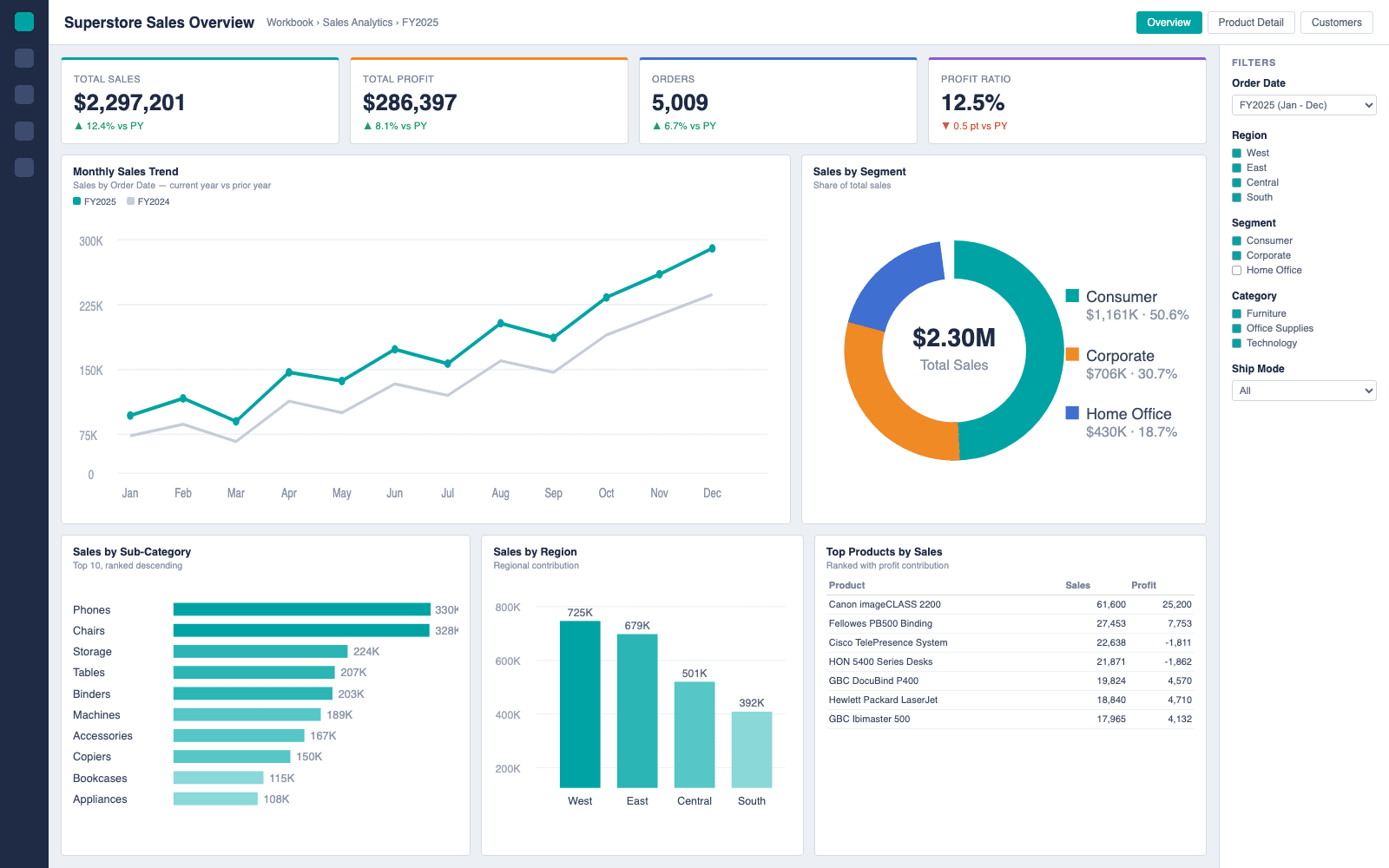This screenshot has width=1389, height=868.
Task: Click the Corporate orange legend square
Action: [x=1072, y=354]
